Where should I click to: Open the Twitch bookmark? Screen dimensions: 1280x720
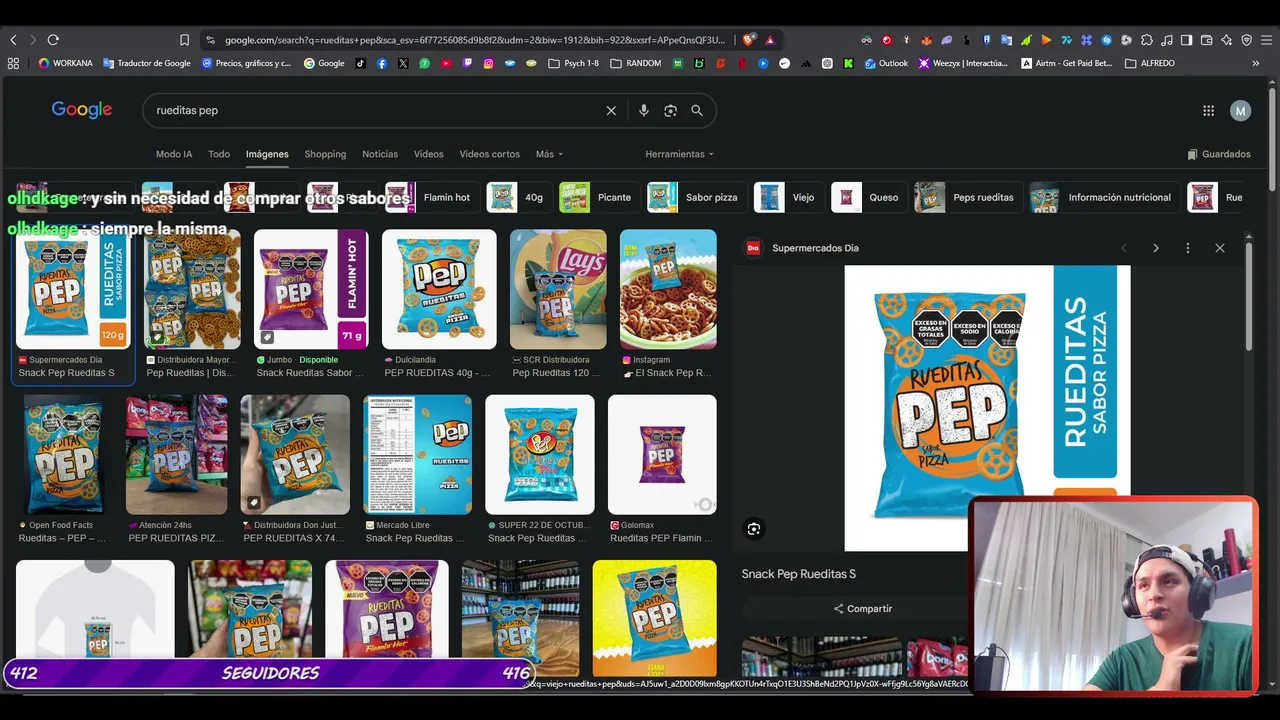467,63
